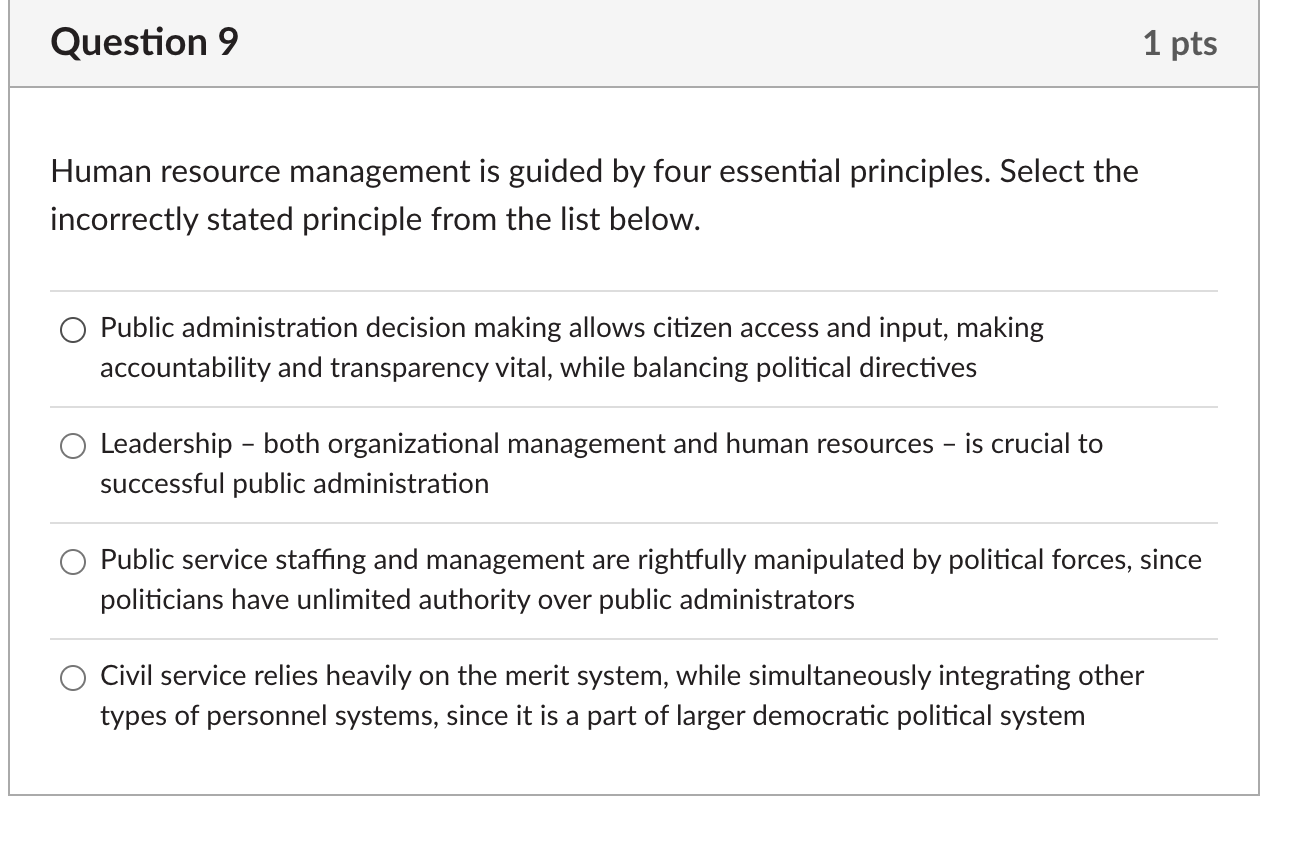Select the answer about leadership being crucial

(x=72, y=446)
